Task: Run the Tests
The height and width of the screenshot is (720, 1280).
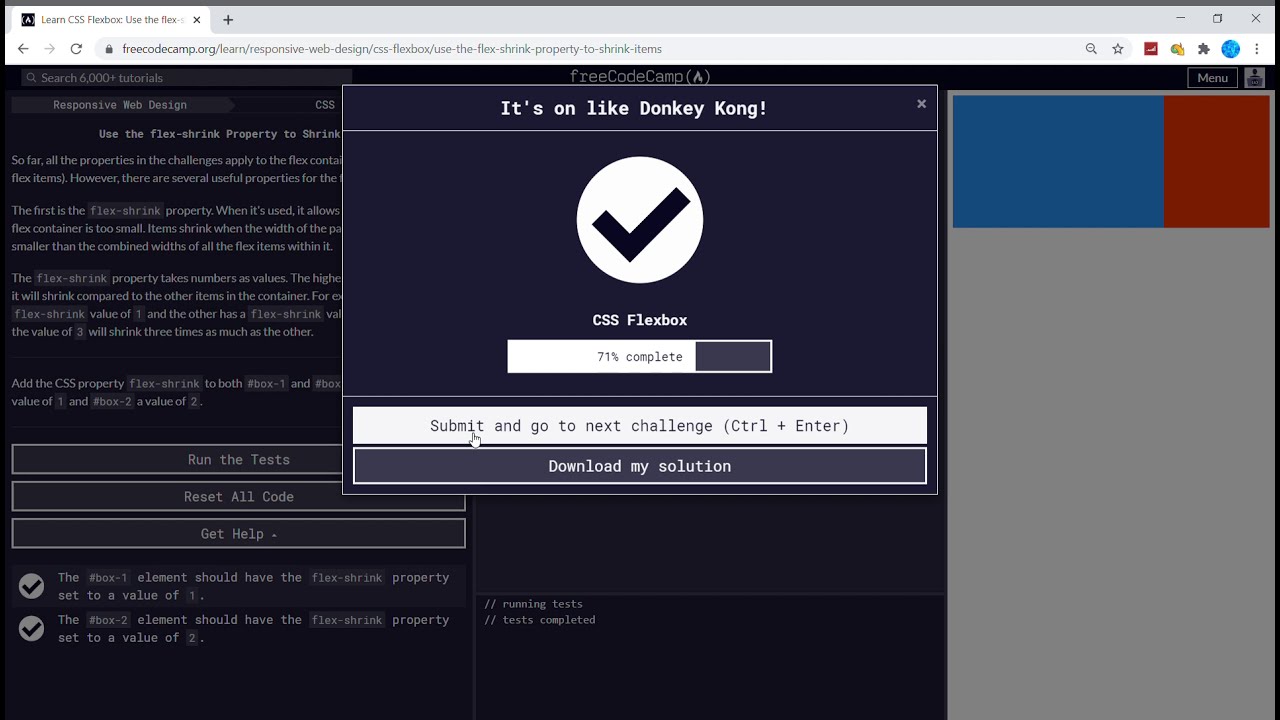Action: (238, 460)
